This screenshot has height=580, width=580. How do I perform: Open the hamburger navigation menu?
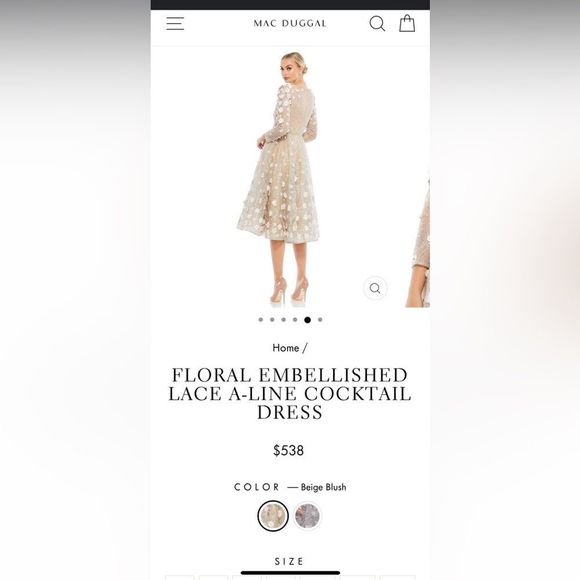click(175, 23)
